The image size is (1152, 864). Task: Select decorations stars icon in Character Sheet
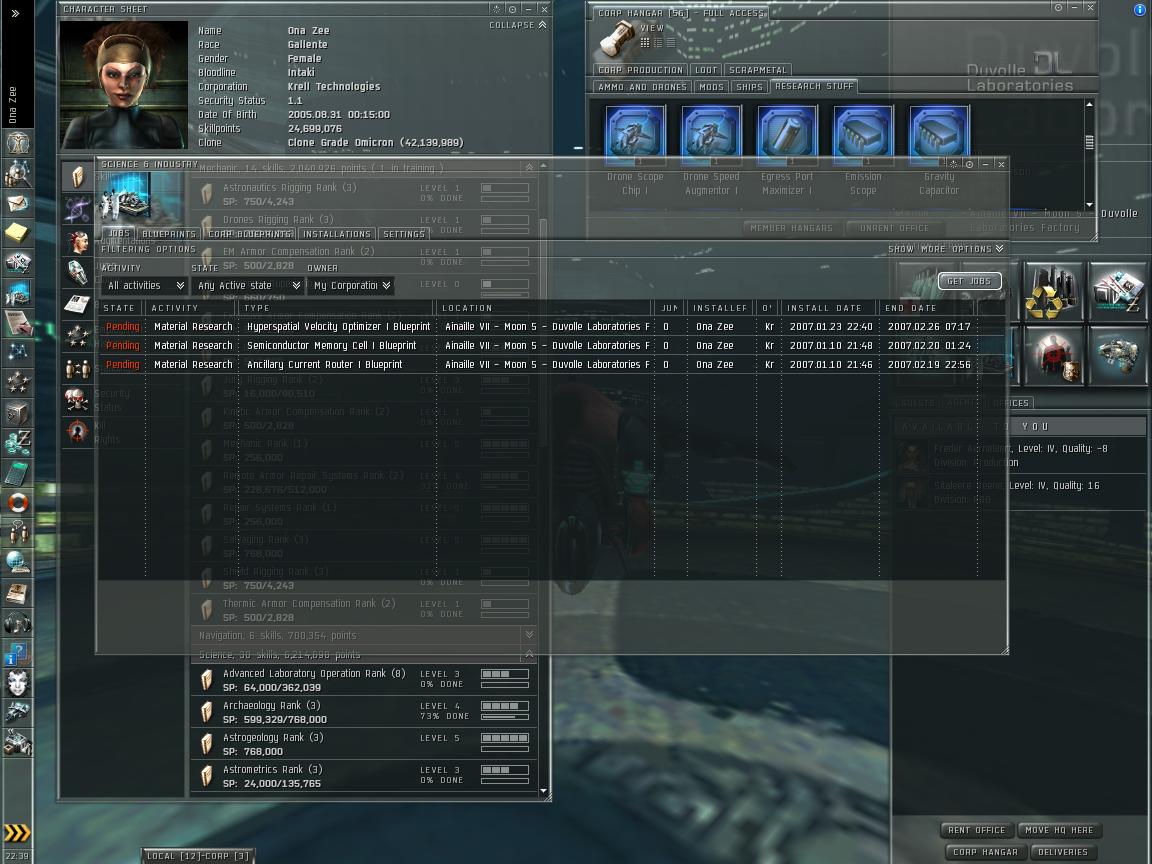(x=77, y=336)
